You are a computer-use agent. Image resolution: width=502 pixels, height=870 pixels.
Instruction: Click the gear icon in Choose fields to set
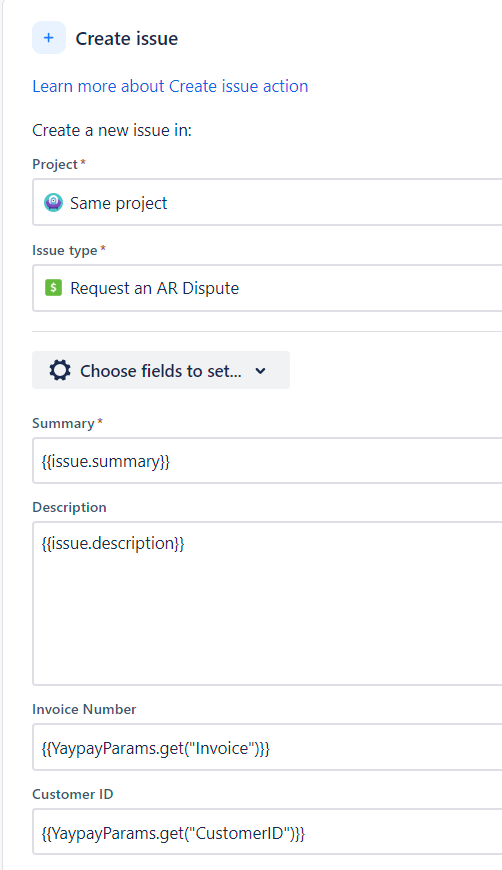[x=60, y=370]
